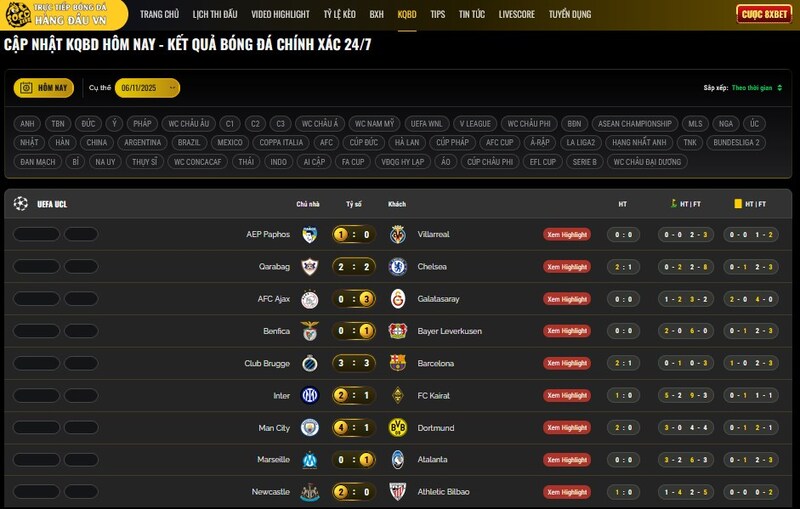
Task: Click the UEFA UCL league ball icon
Action: coord(21,204)
